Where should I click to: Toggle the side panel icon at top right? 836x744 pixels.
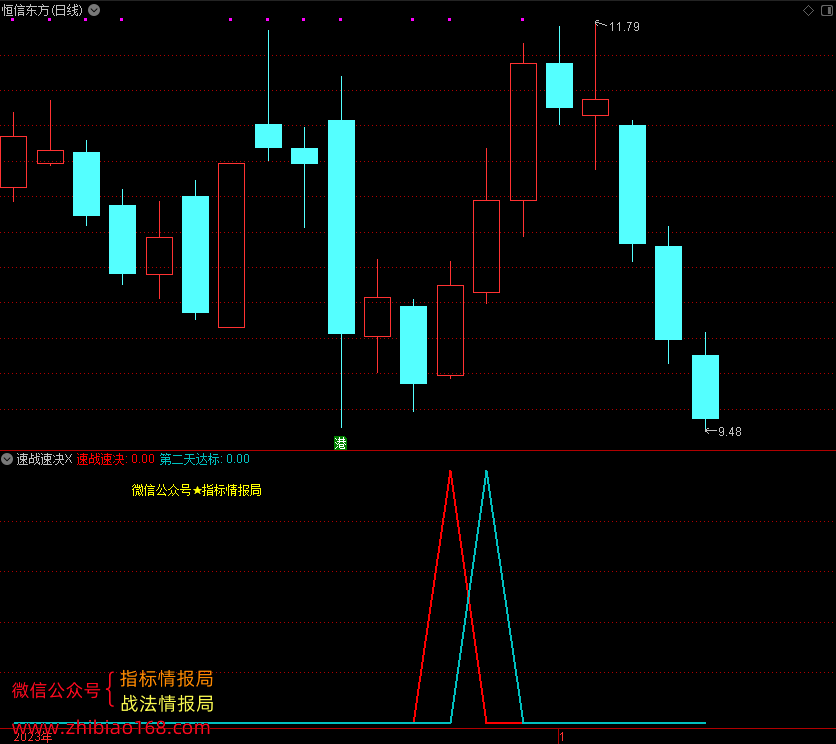827,11
